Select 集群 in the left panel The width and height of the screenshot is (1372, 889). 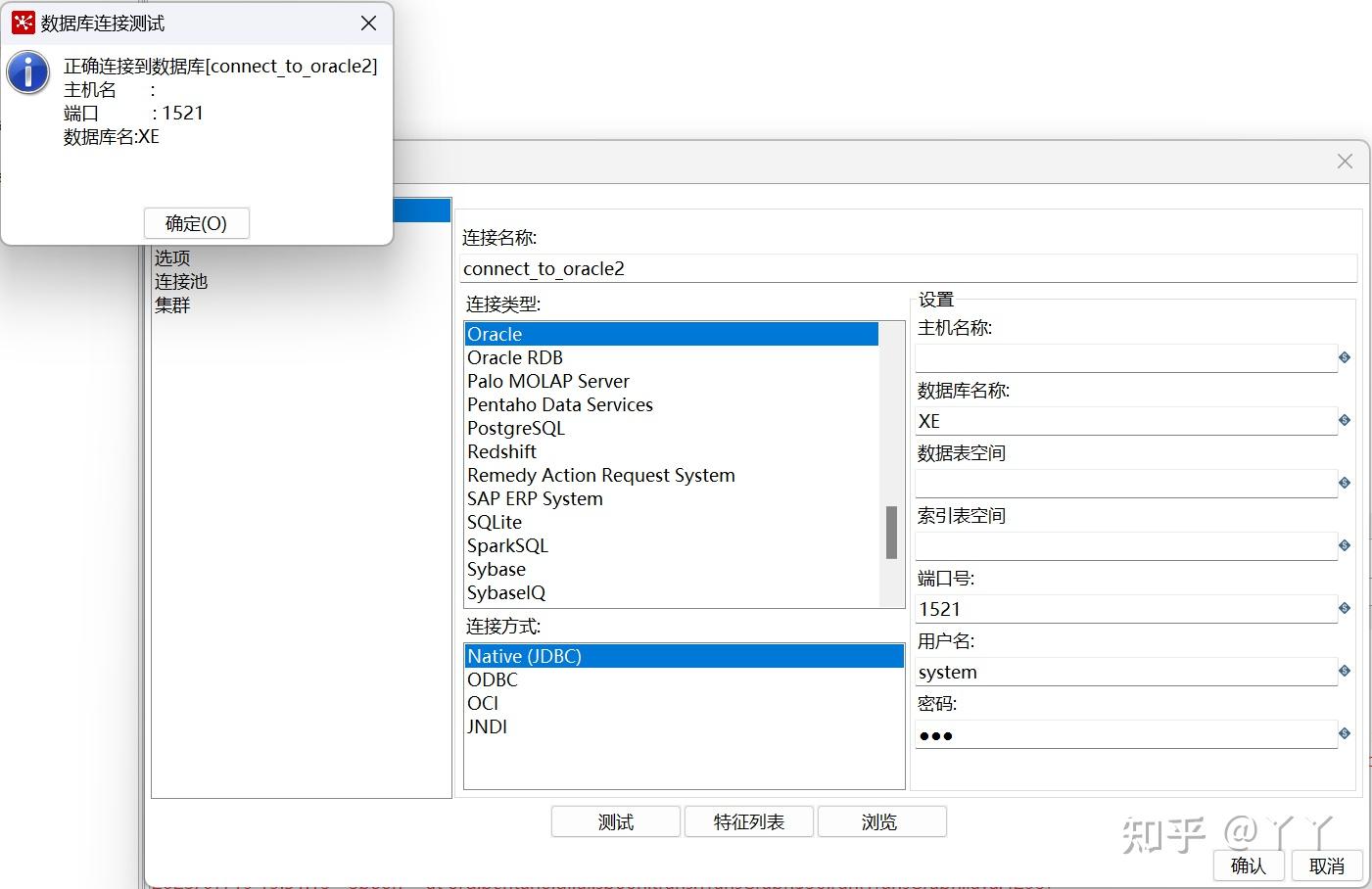[x=172, y=304]
